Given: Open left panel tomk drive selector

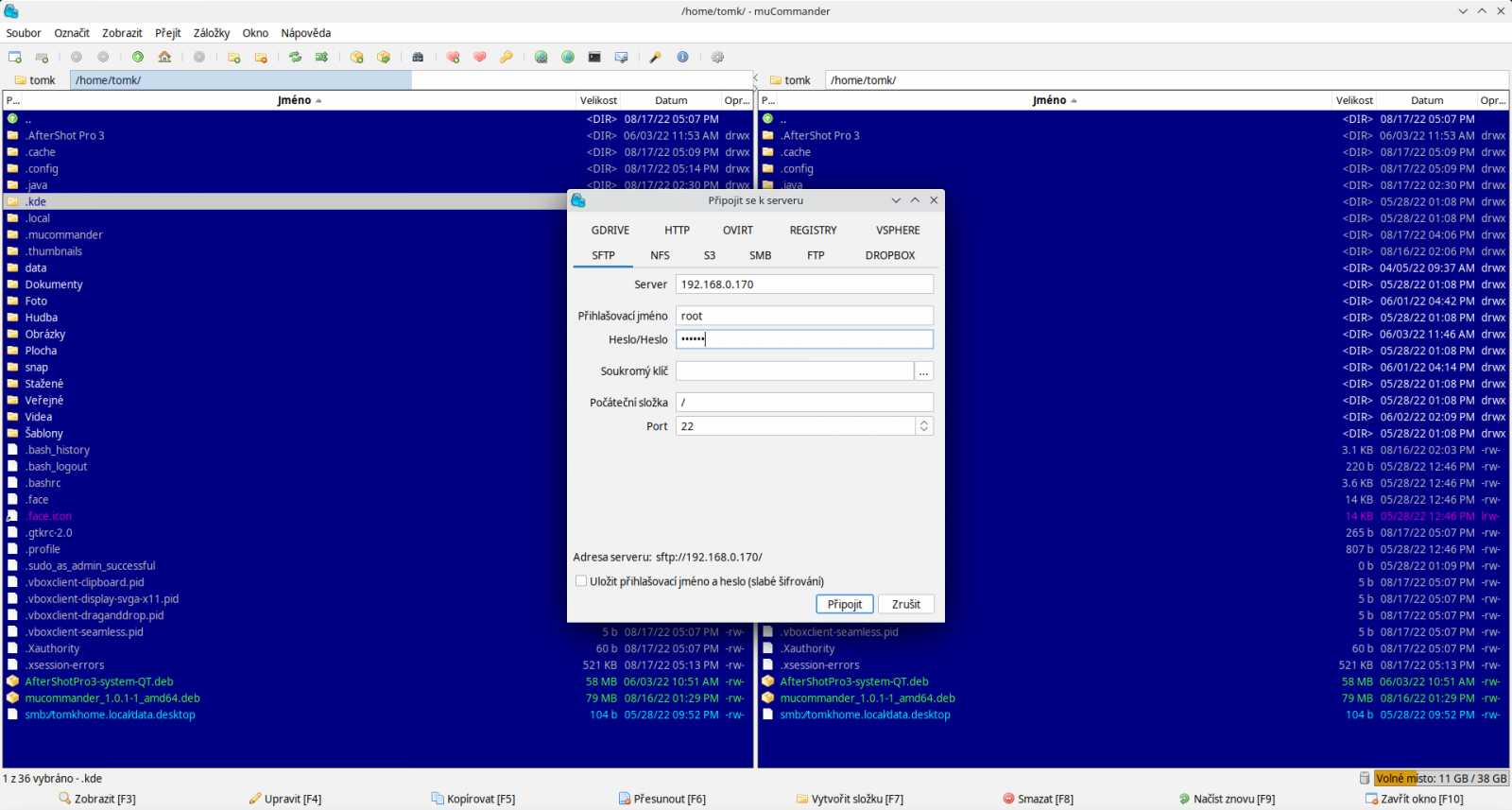Looking at the screenshot, I should (35, 80).
